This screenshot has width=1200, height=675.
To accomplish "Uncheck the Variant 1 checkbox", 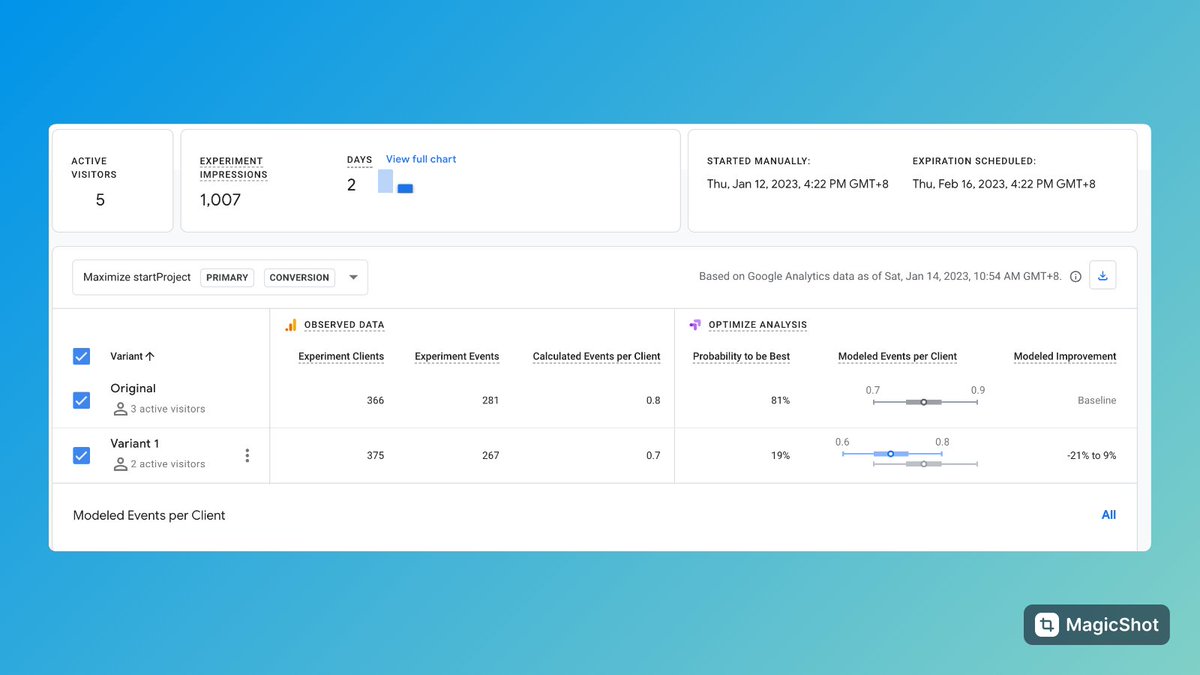I will tap(82, 455).
